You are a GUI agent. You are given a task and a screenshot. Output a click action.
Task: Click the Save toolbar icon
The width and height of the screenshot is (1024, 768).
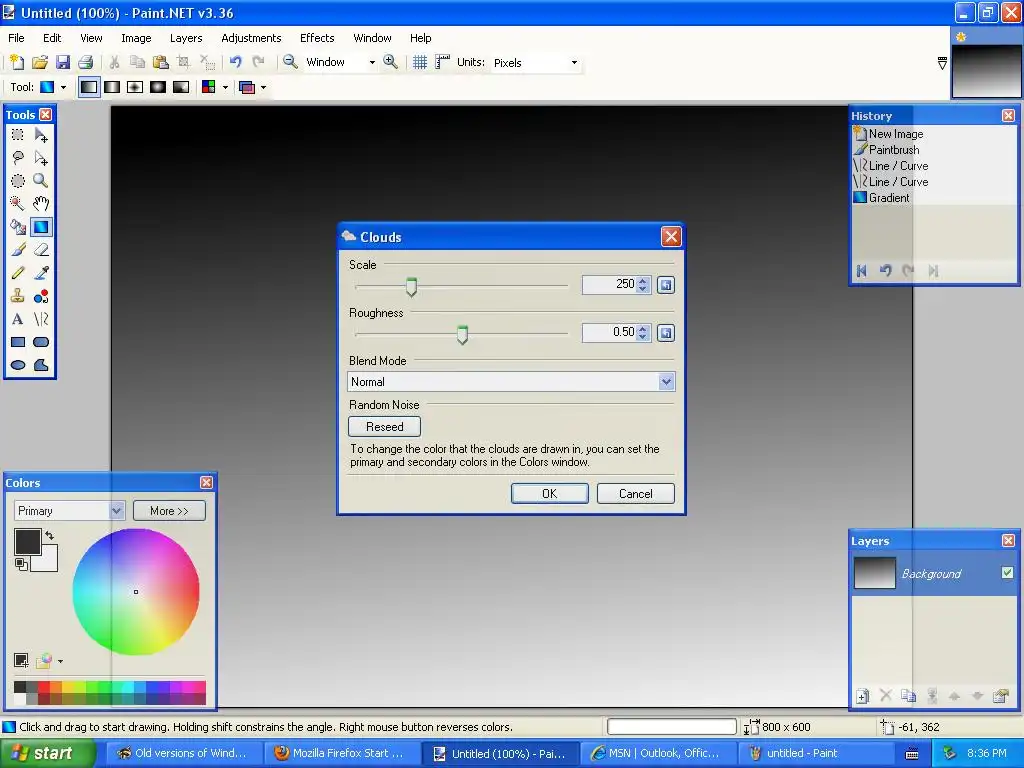pyautogui.click(x=63, y=62)
